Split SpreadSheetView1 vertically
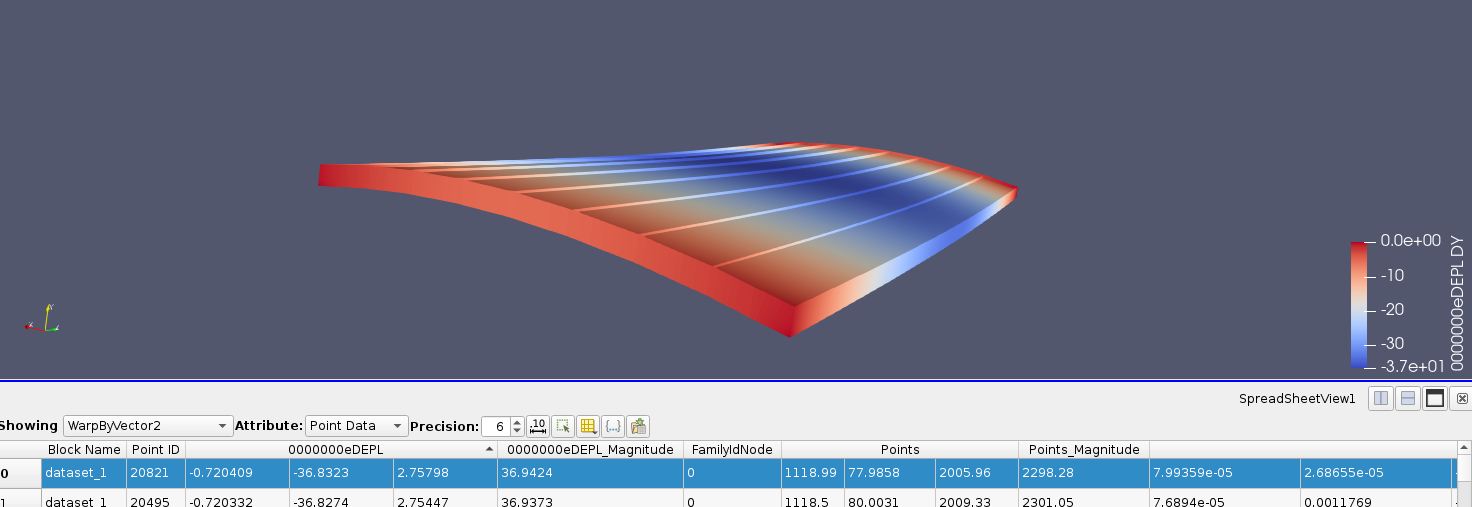This screenshot has width=1472, height=507. coord(1408,398)
